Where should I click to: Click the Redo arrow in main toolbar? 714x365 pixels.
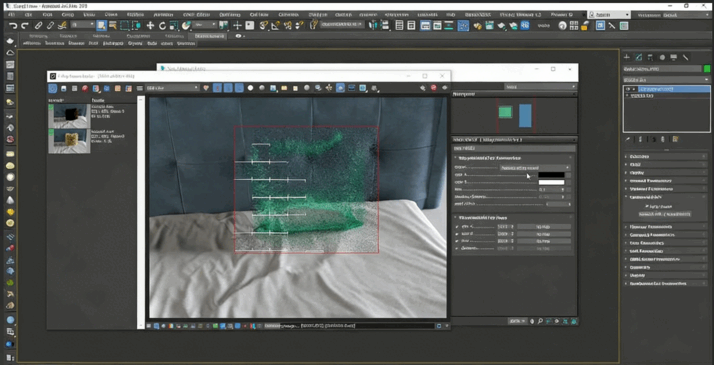click(25, 26)
